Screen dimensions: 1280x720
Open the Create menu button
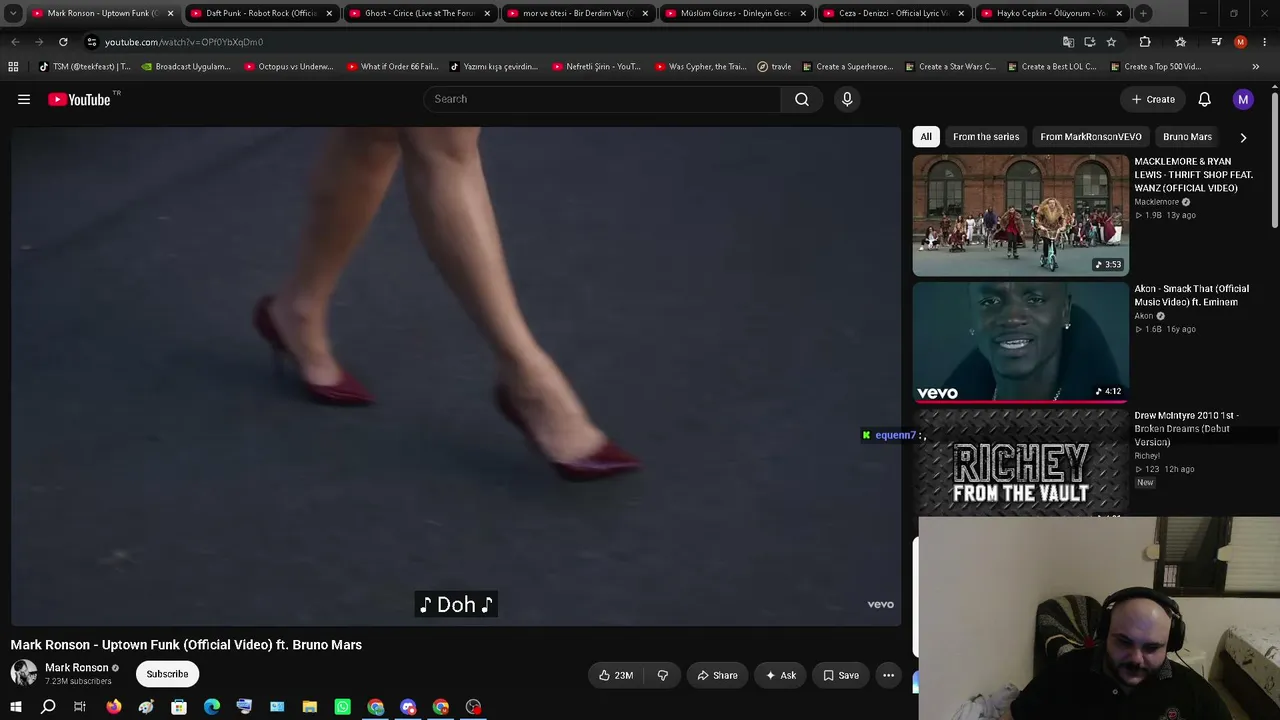click(1153, 99)
